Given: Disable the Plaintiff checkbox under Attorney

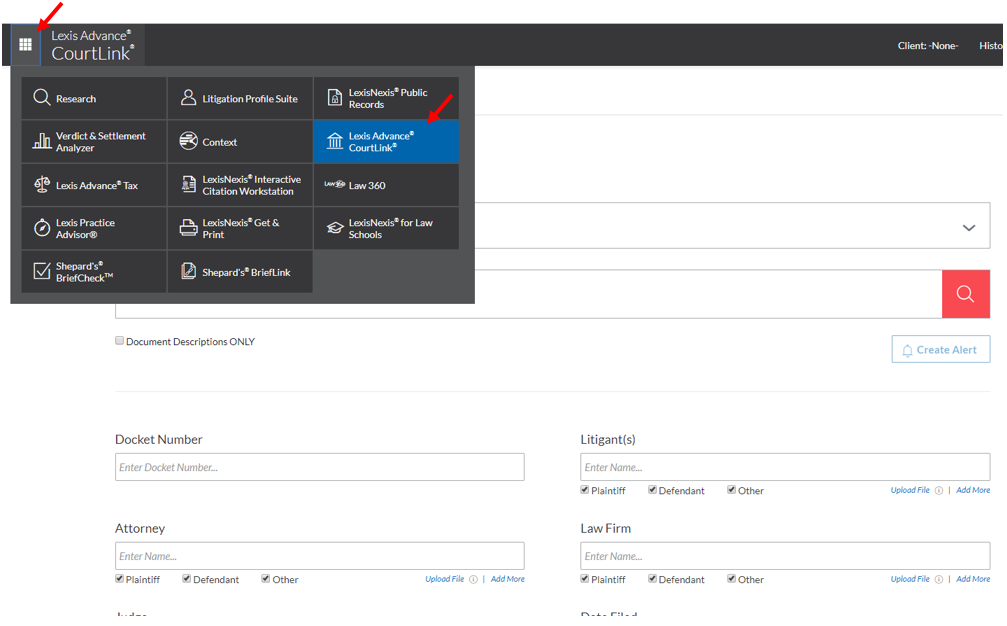Looking at the screenshot, I should tap(118, 578).
